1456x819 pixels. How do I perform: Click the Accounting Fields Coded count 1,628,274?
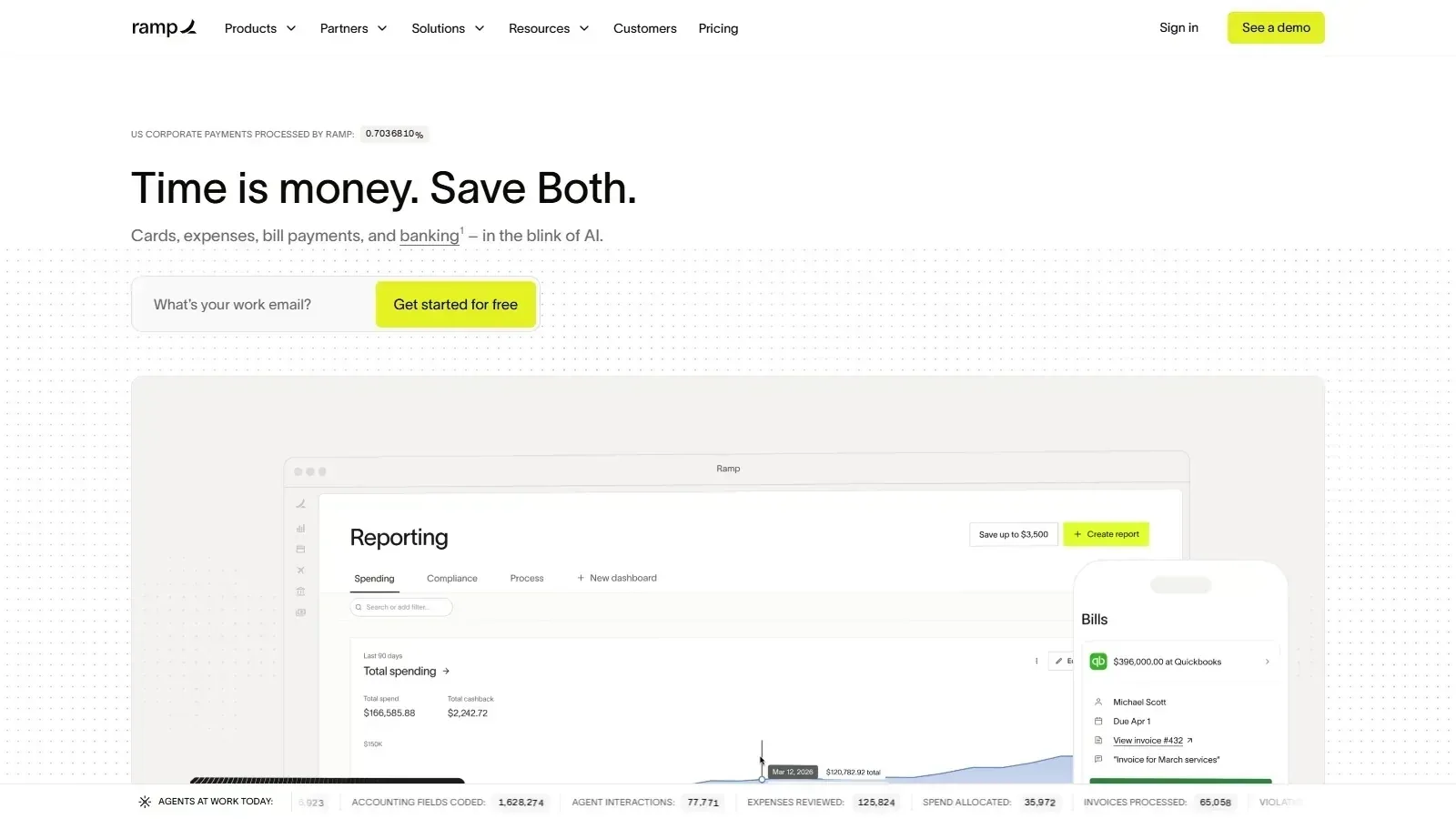521,803
